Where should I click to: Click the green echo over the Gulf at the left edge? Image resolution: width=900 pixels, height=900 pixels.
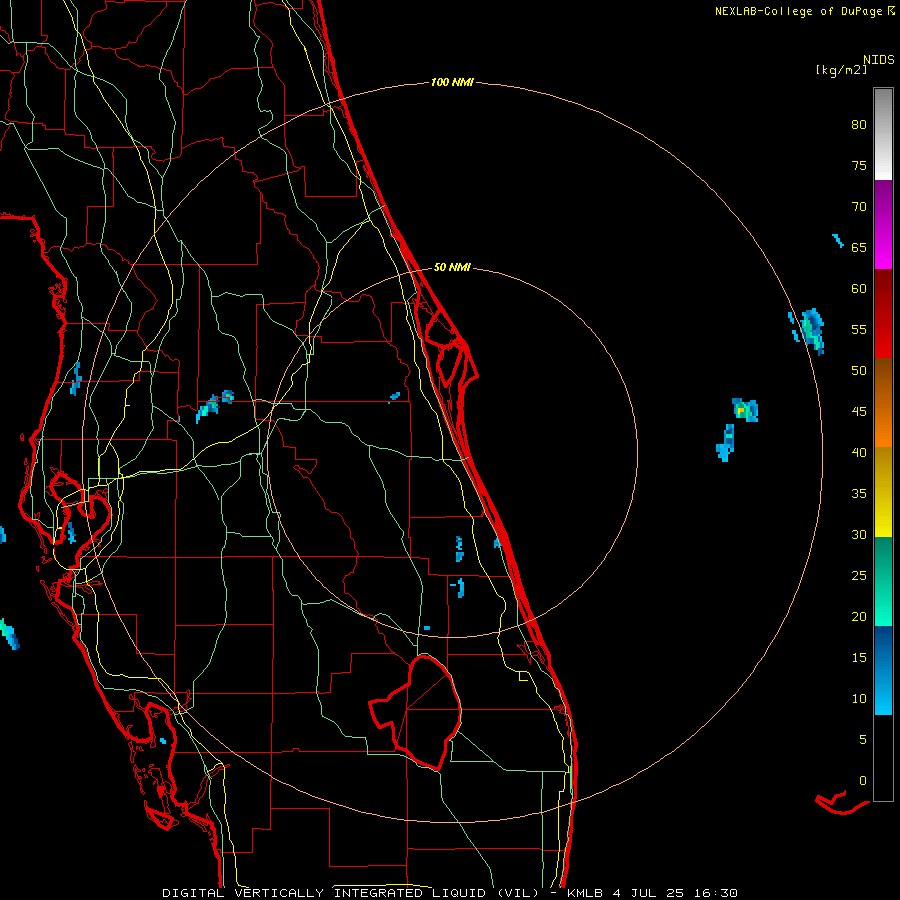click(9, 634)
